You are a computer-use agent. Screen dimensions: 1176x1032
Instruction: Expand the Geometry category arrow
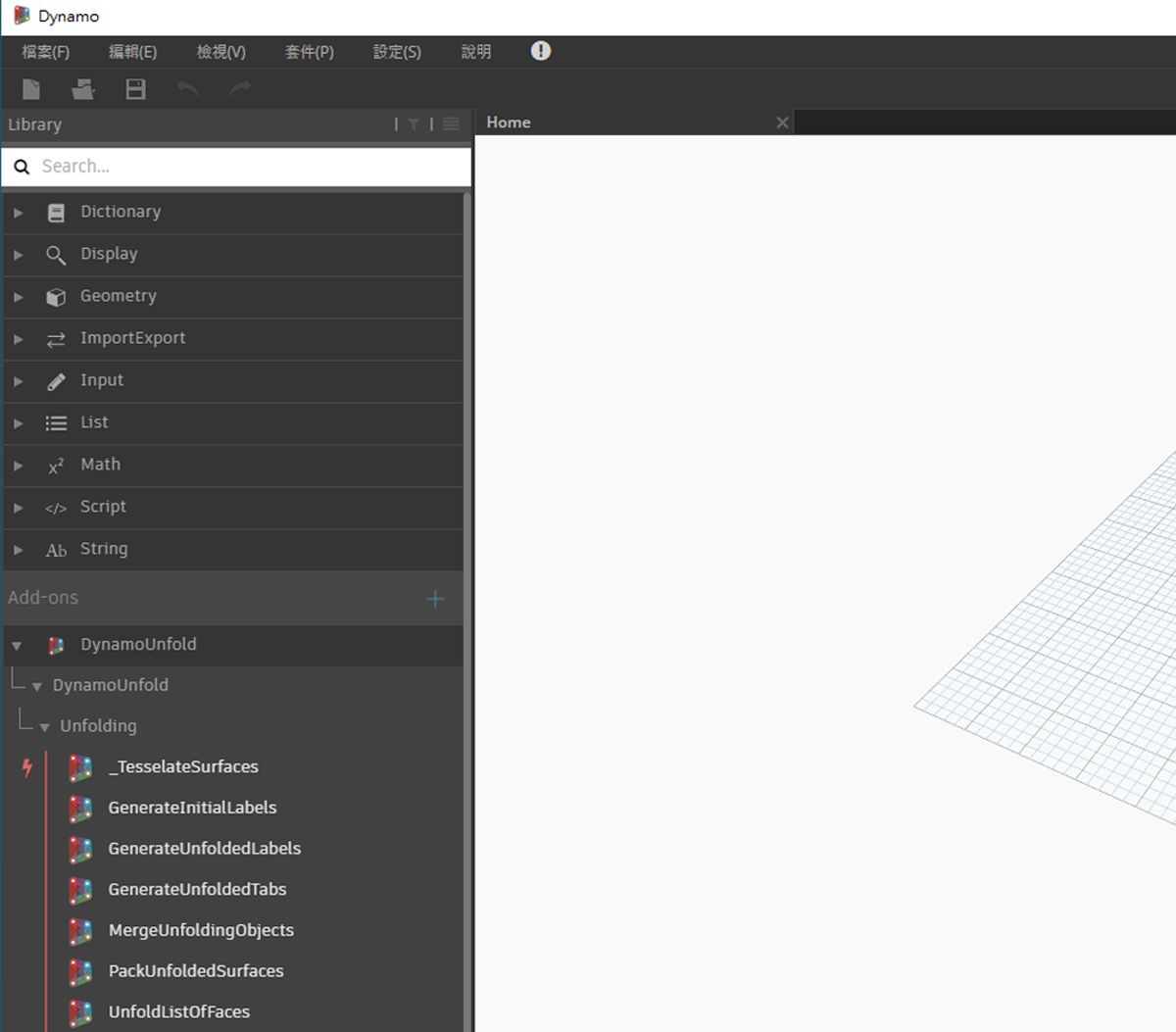[x=18, y=297]
